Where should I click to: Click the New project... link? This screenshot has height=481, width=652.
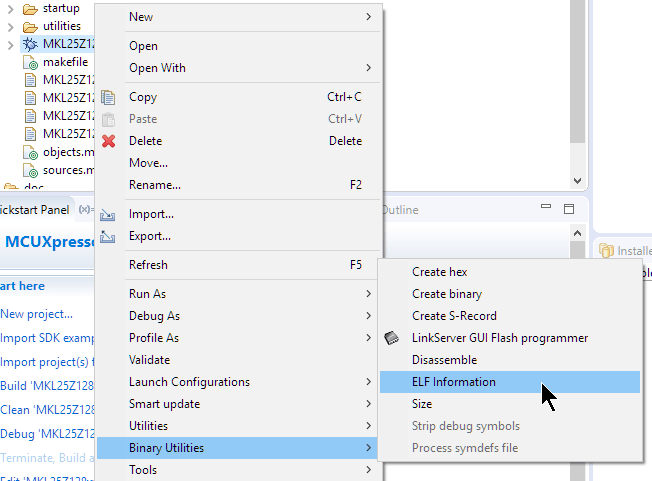point(37,314)
